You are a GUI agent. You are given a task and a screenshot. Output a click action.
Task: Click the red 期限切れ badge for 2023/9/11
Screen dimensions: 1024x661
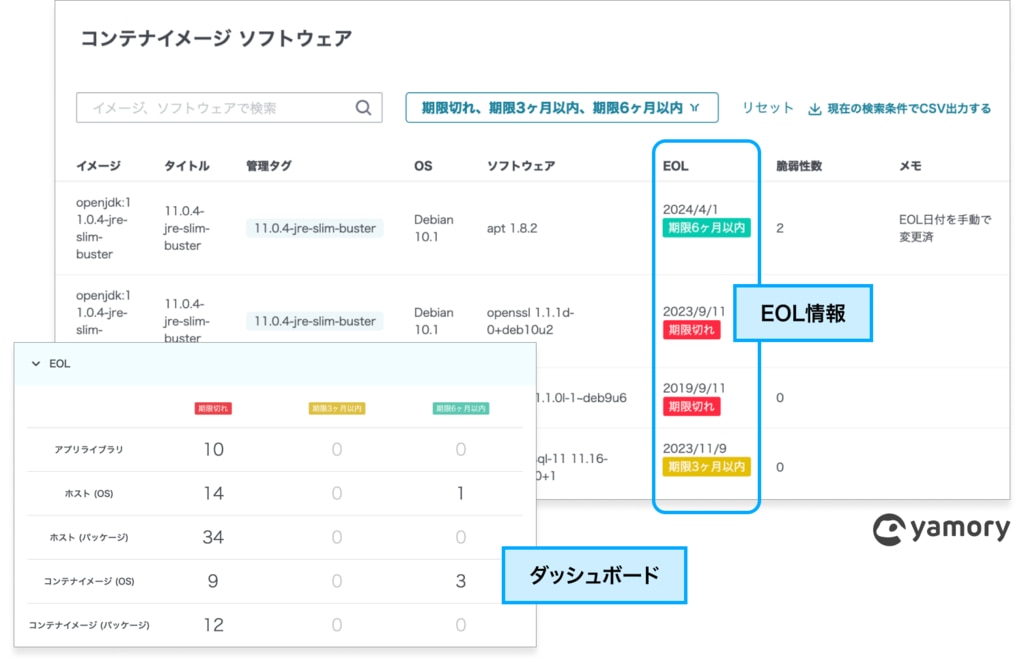691,330
